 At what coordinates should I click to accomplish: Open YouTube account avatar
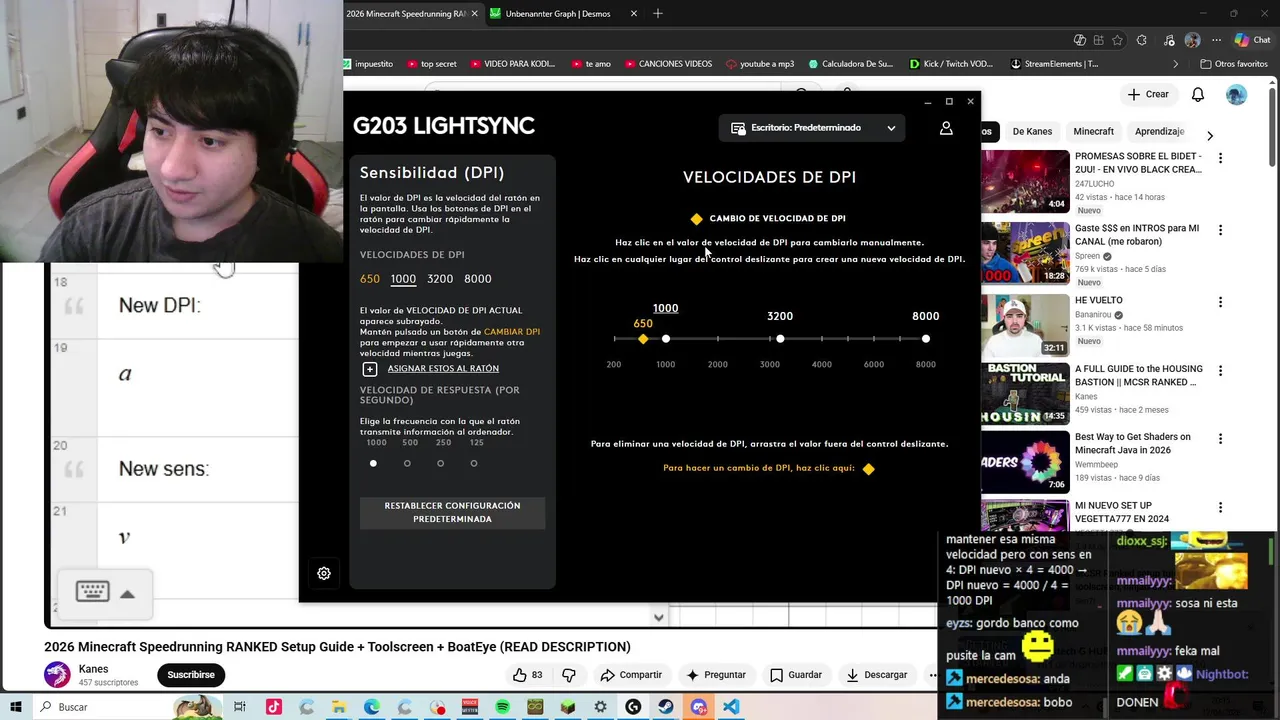(x=1237, y=94)
